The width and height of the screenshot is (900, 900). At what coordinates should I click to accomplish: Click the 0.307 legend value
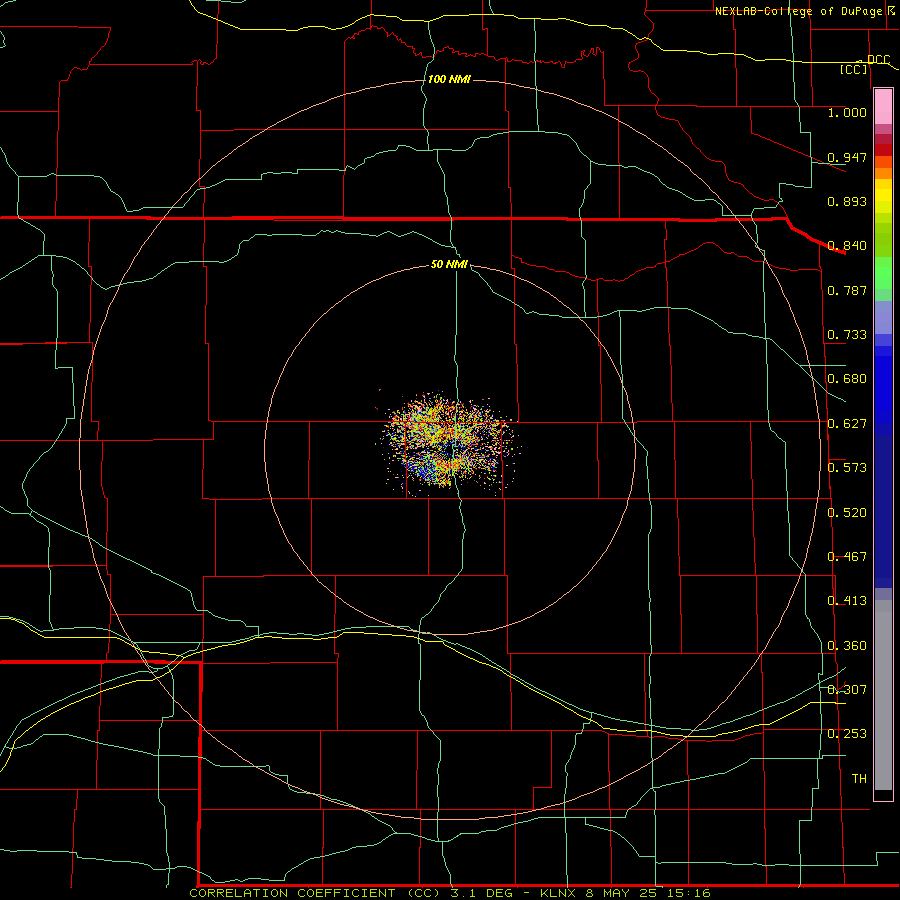coord(847,690)
